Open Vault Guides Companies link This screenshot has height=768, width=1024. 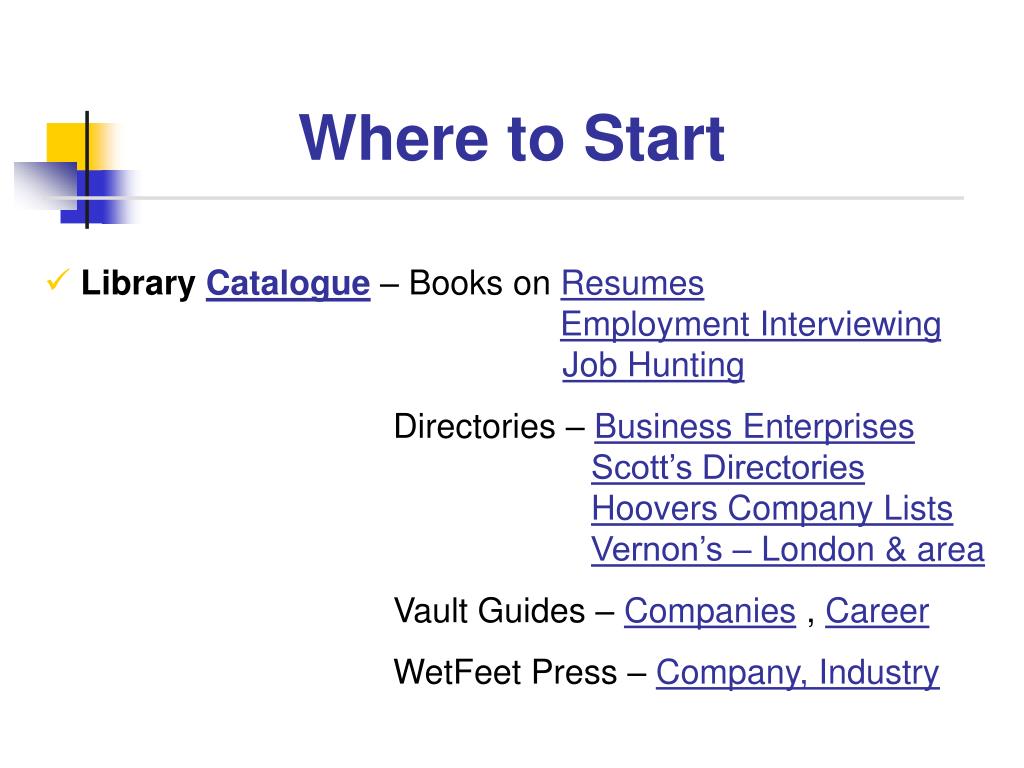coord(710,613)
